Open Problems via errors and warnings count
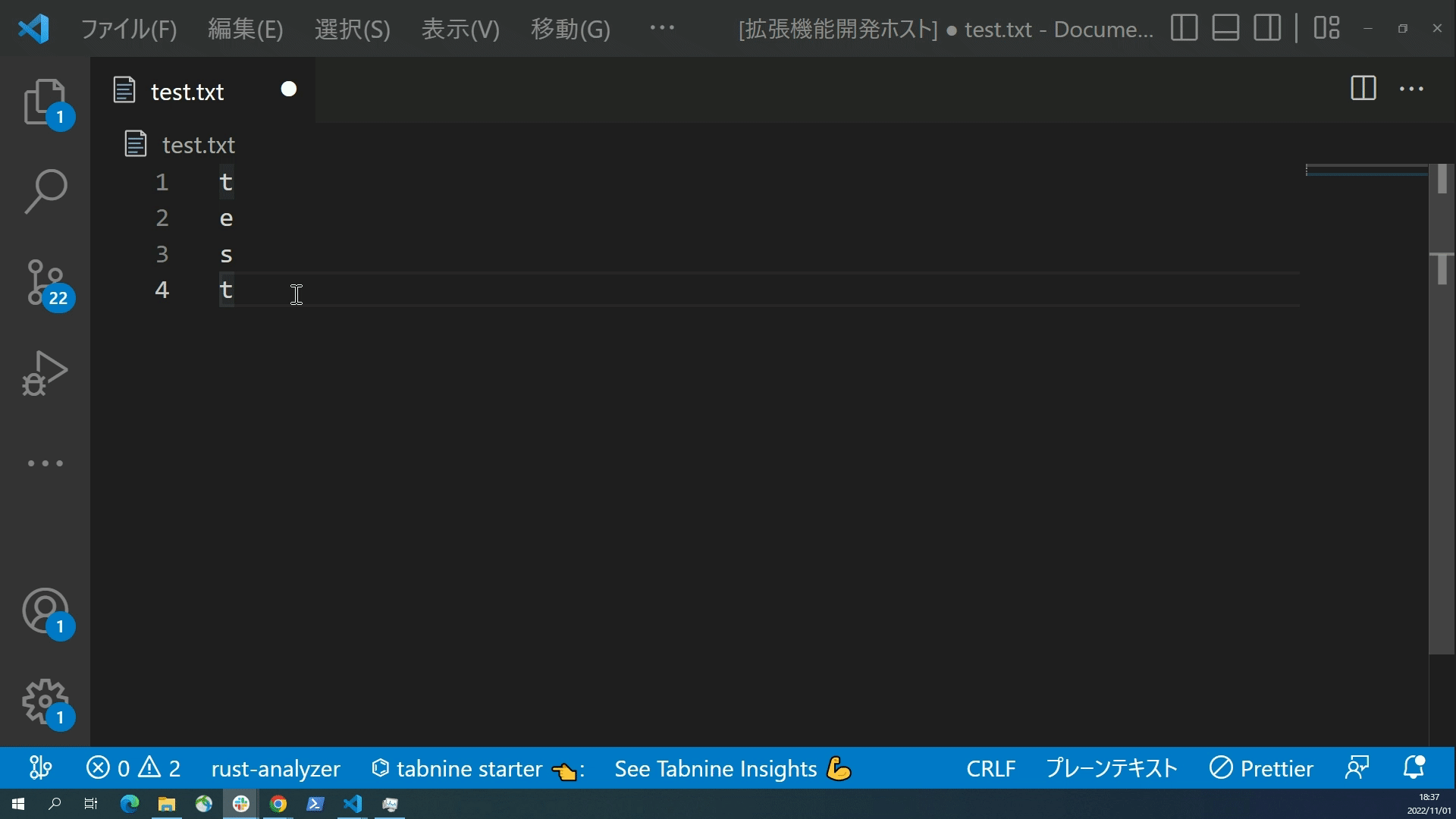Screen dimensions: 1456x819 pyautogui.click(x=133, y=768)
